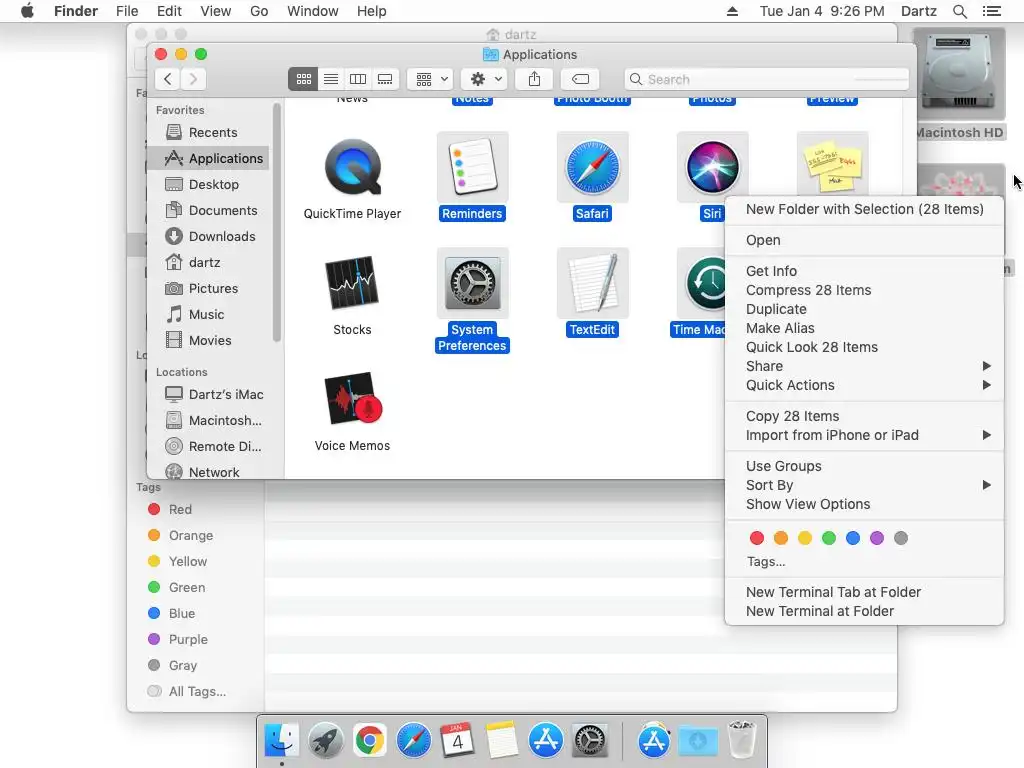Open Launchpad from the Dock
The width and height of the screenshot is (1024, 768).
coord(325,741)
